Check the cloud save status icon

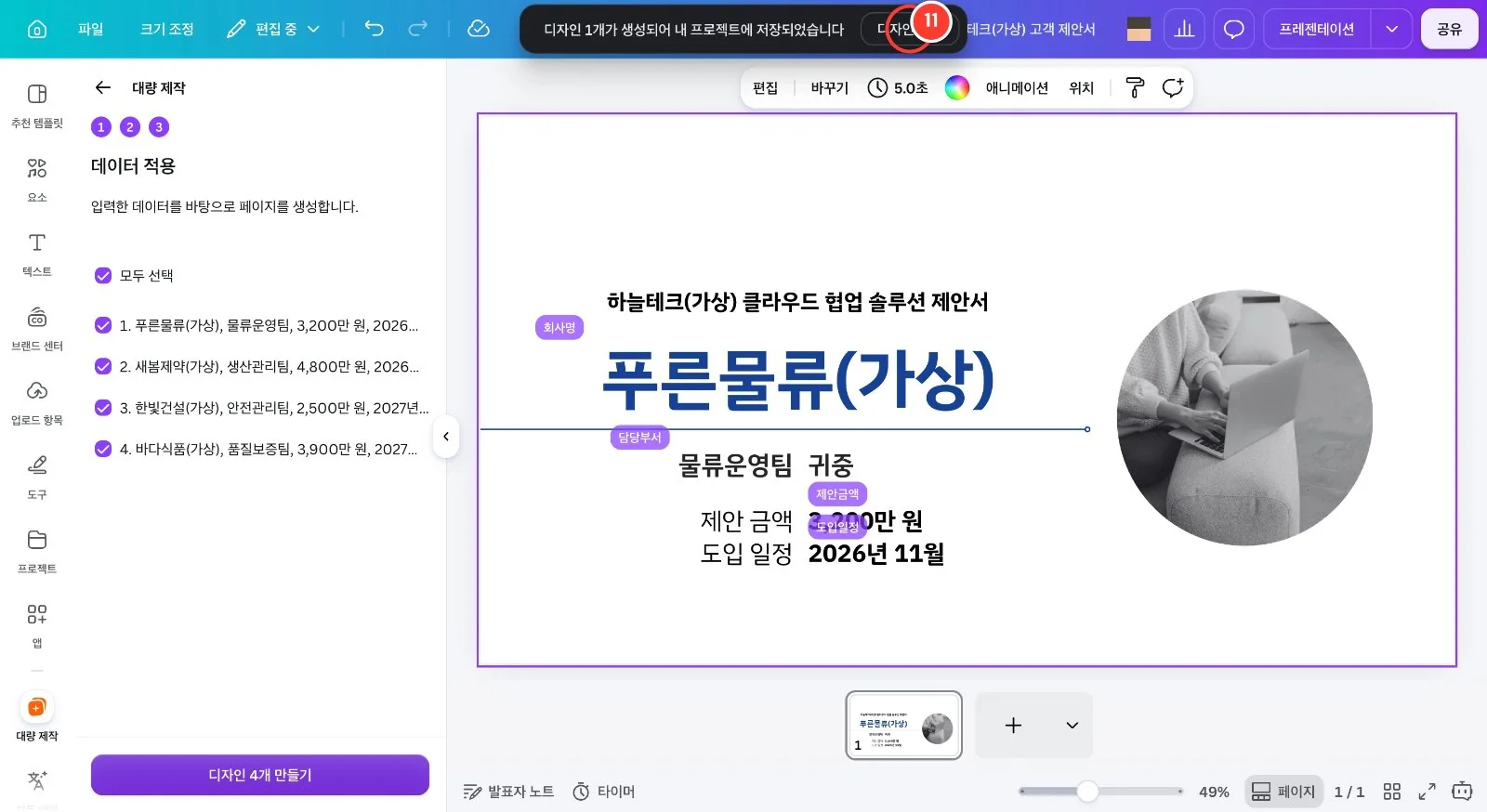click(479, 29)
